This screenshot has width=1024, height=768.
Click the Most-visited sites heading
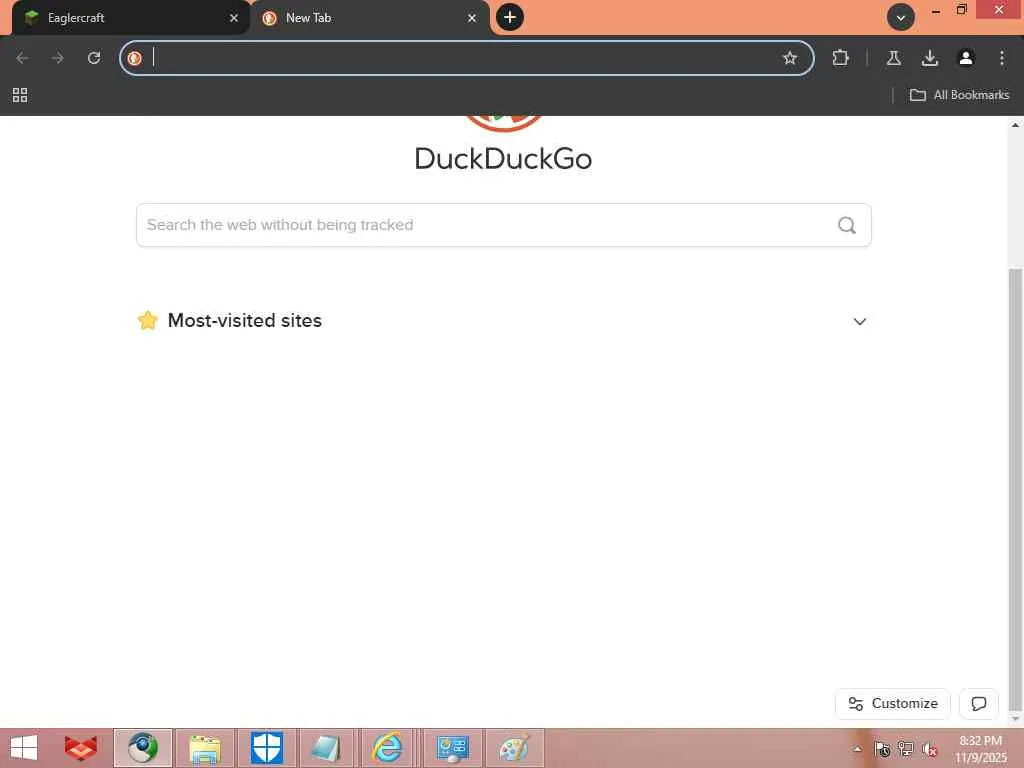pos(245,321)
